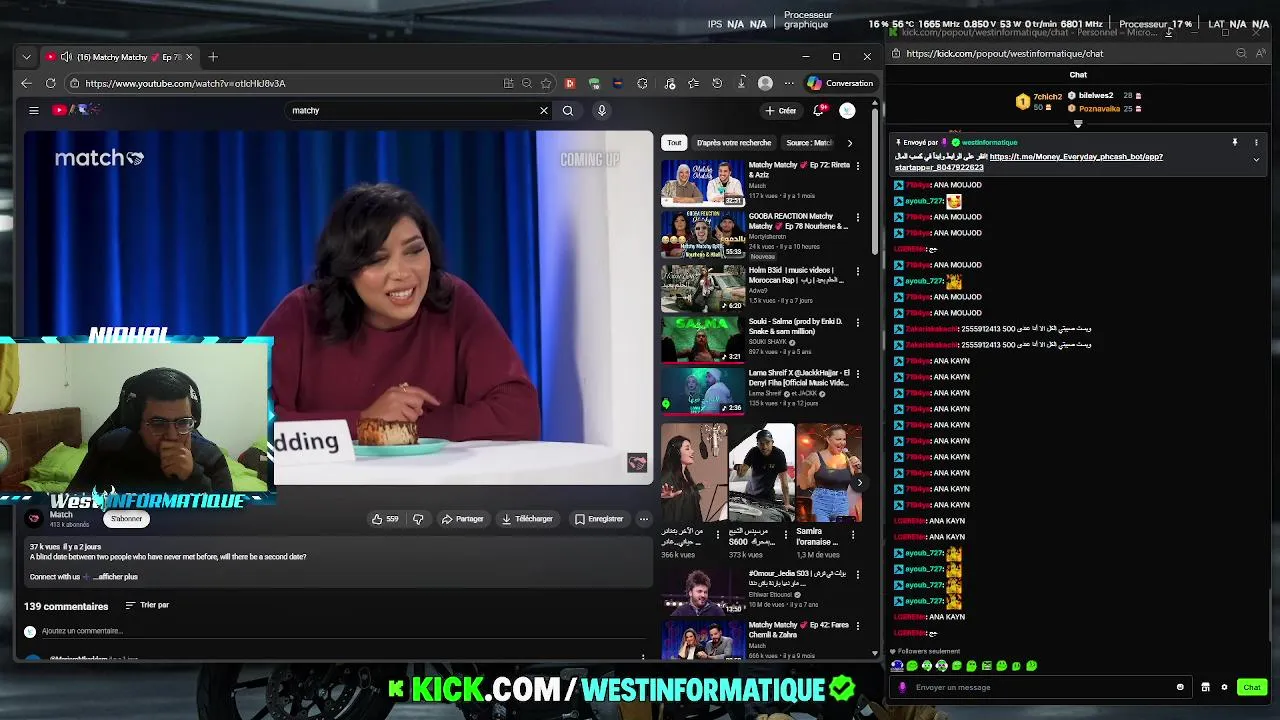
Task: Open browser extensions puzzle icon
Action: 642,83
